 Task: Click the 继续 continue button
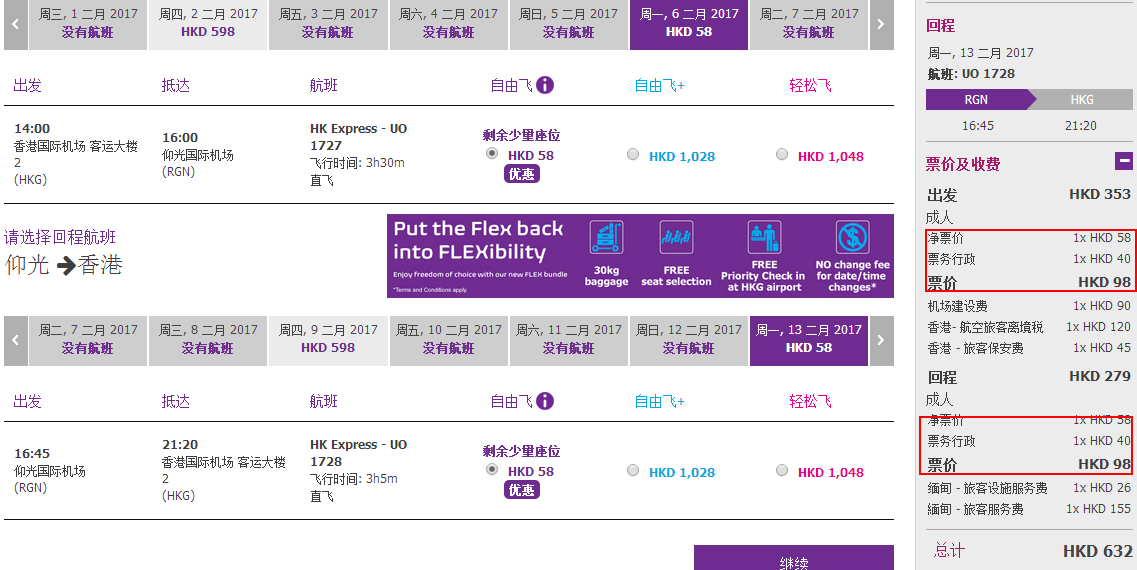tap(794, 558)
